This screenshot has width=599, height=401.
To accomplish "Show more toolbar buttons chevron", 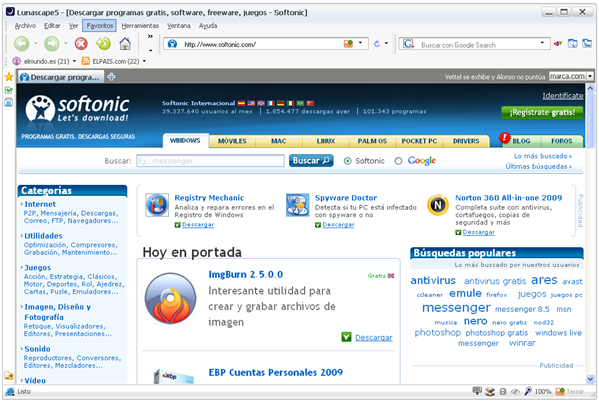I will (150, 36).
